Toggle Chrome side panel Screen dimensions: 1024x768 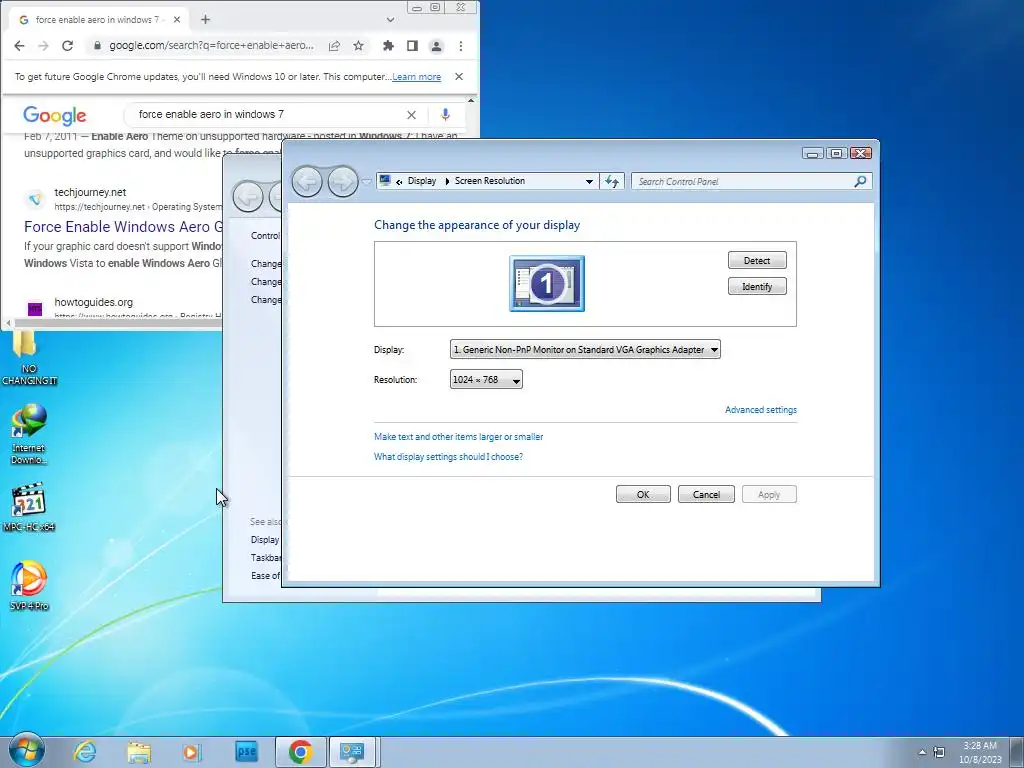coord(412,46)
